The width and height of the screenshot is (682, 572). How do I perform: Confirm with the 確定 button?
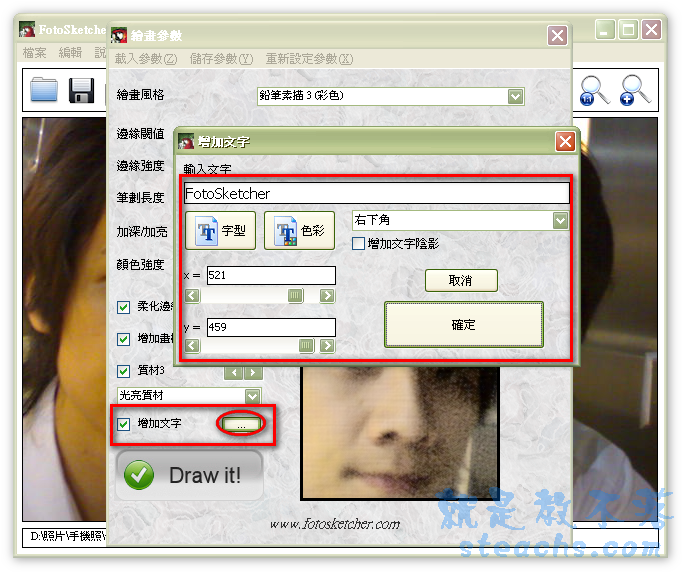[x=464, y=325]
